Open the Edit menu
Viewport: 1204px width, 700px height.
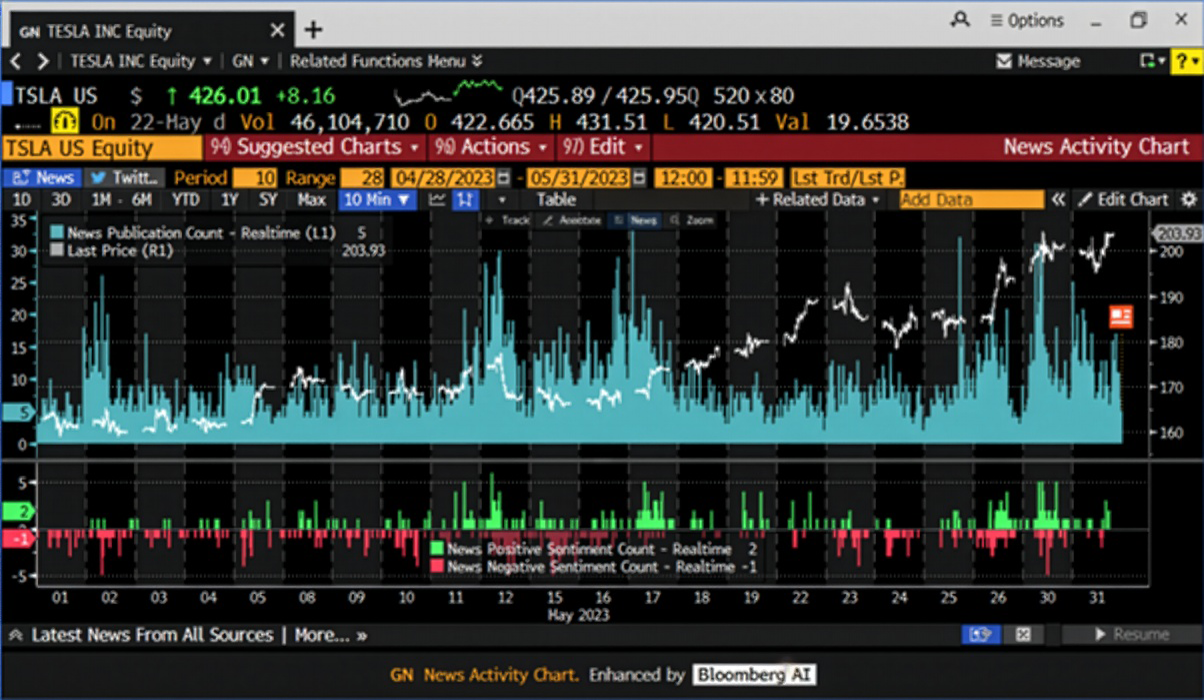(601, 148)
